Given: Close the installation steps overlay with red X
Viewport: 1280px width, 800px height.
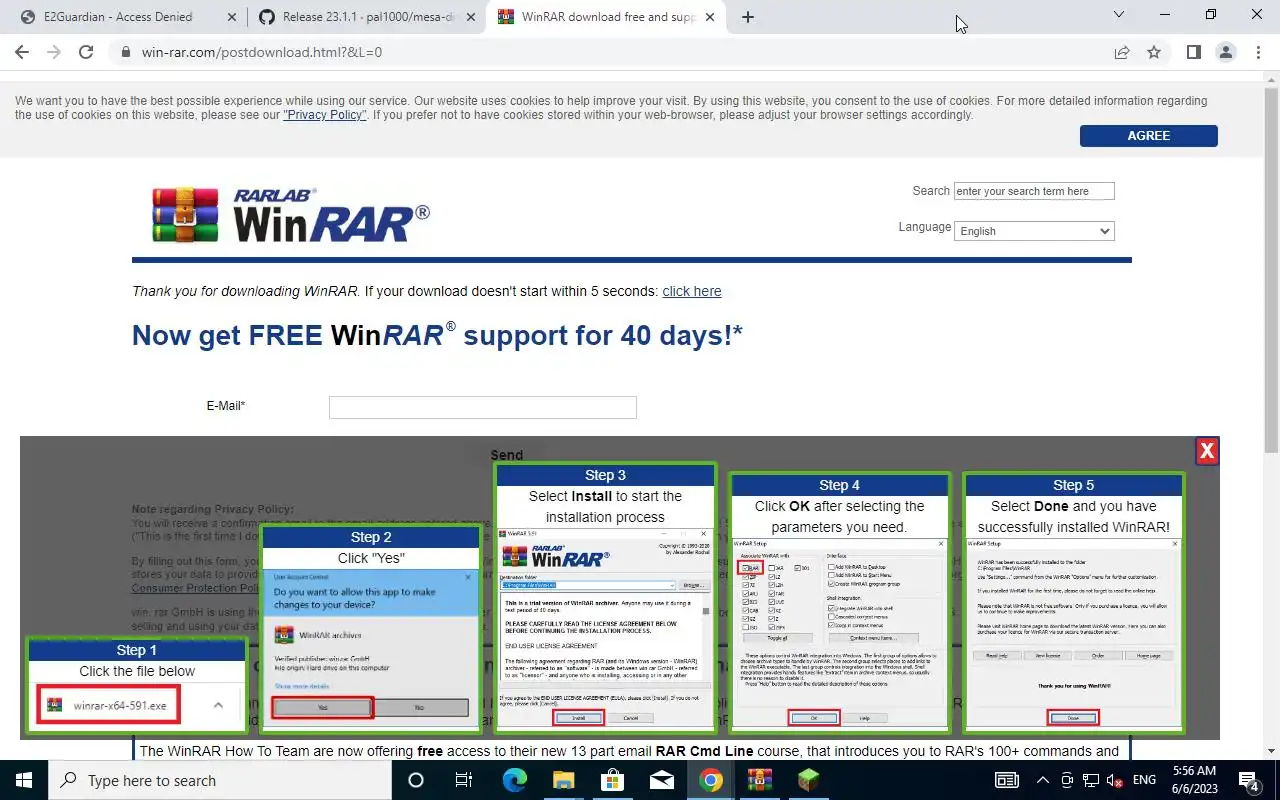Looking at the screenshot, I should [1207, 451].
